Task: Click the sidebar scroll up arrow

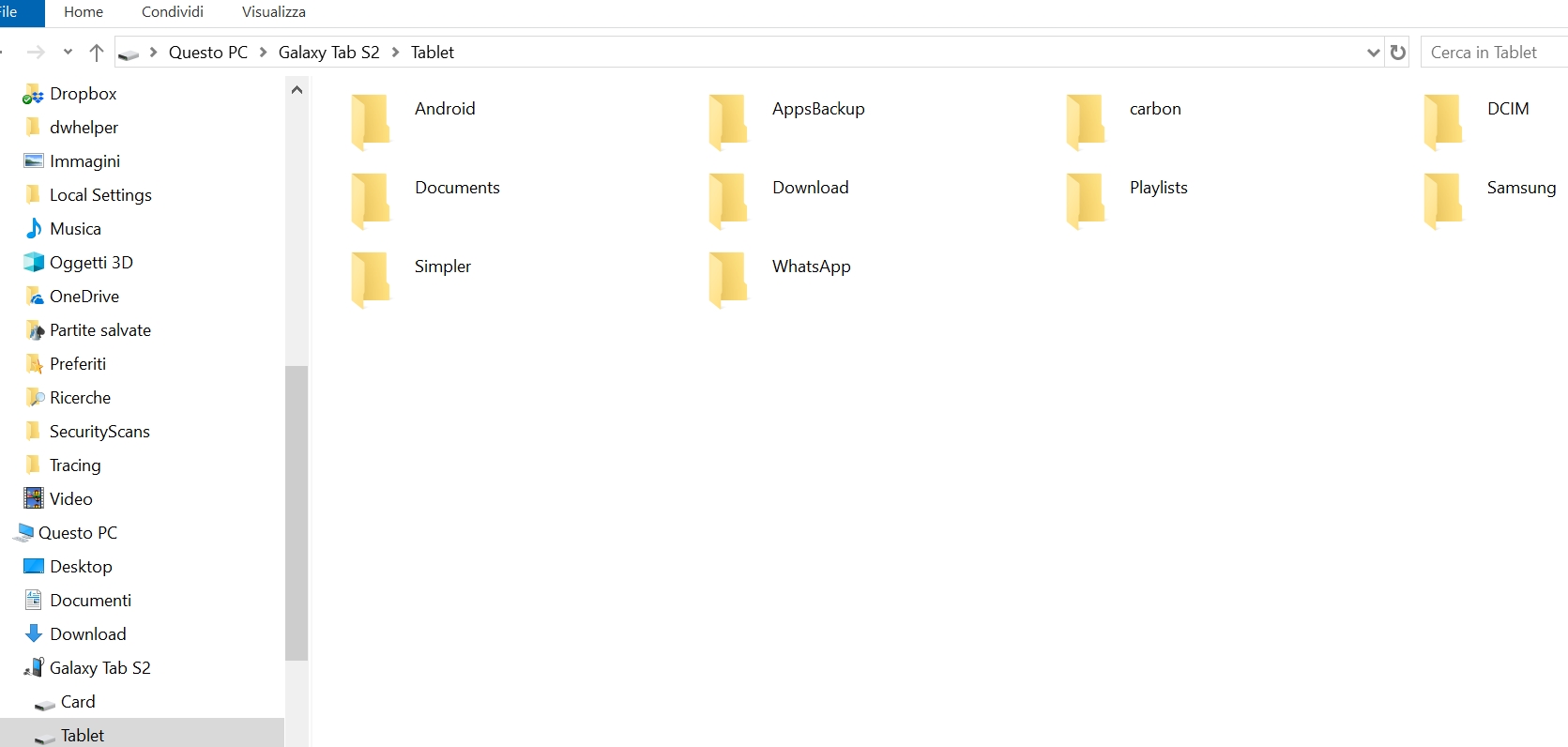Action: [x=297, y=90]
